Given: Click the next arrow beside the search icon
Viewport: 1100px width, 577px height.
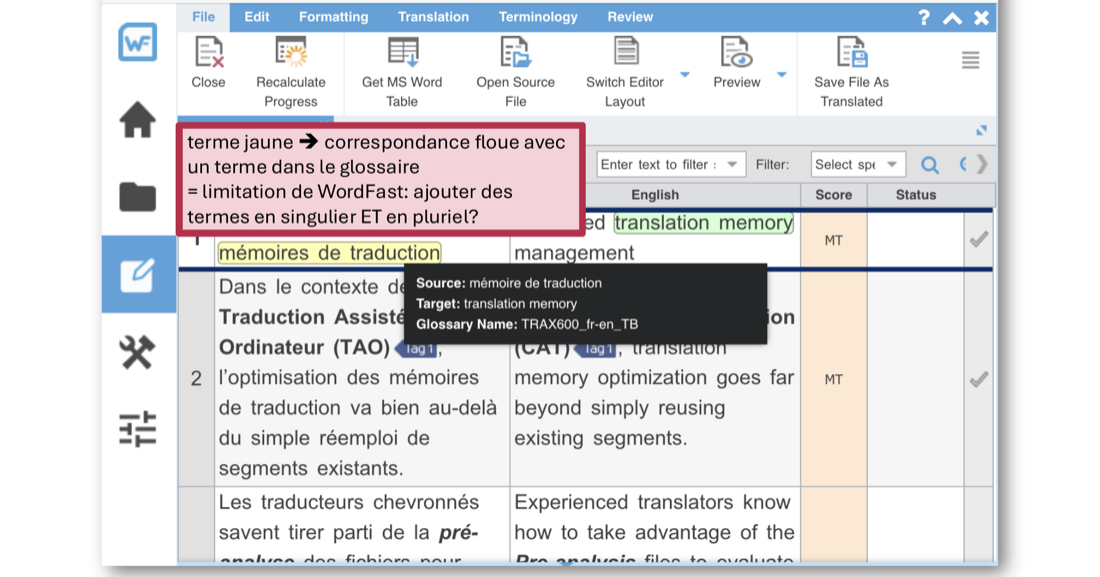Looking at the screenshot, I should point(982,164).
